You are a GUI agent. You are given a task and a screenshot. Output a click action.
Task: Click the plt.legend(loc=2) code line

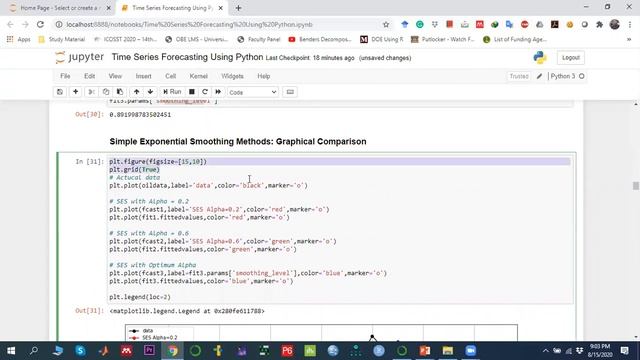tap(140, 297)
